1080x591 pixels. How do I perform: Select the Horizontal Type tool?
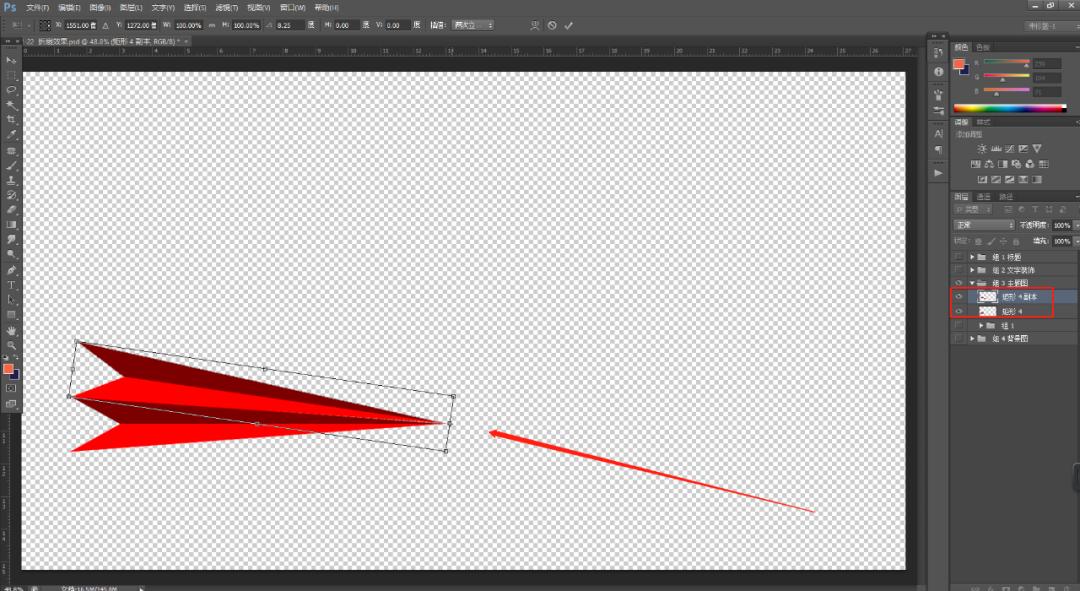coord(11,285)
